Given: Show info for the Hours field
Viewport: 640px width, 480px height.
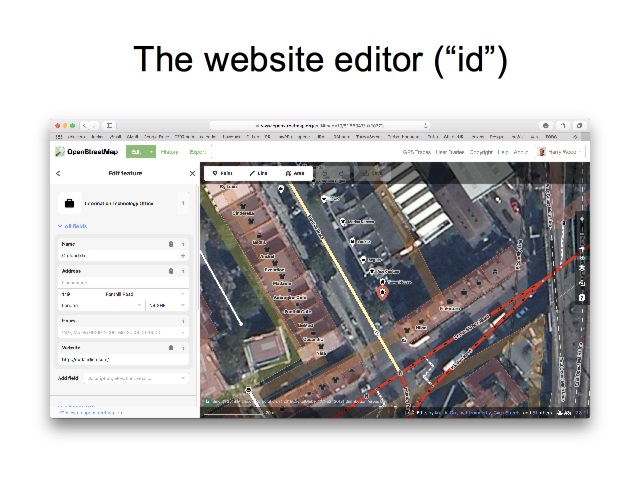Looking at the screenshot, I should [x=183, y=321].
